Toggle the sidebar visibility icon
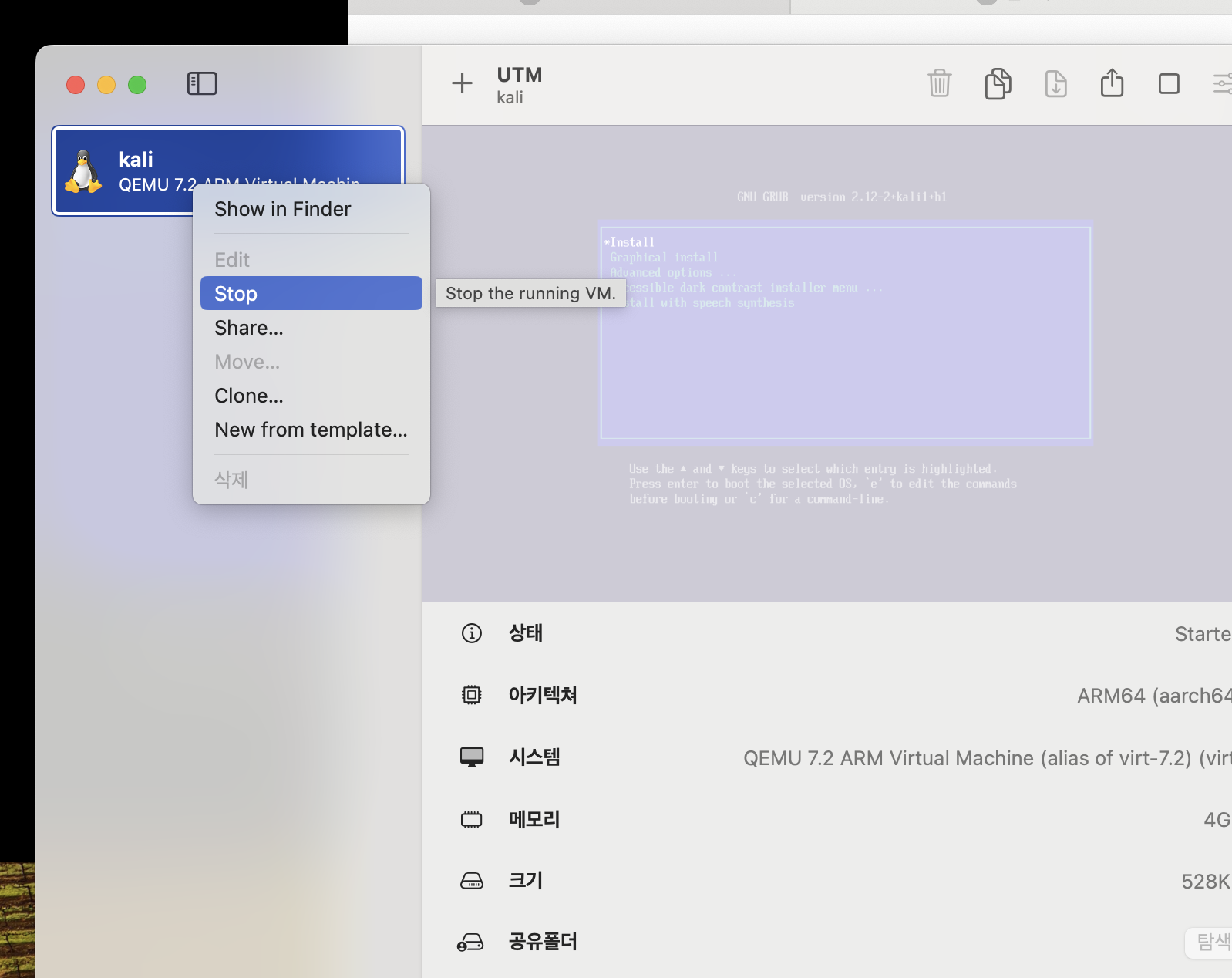The image size is (1232, 978). pos(202,83)
